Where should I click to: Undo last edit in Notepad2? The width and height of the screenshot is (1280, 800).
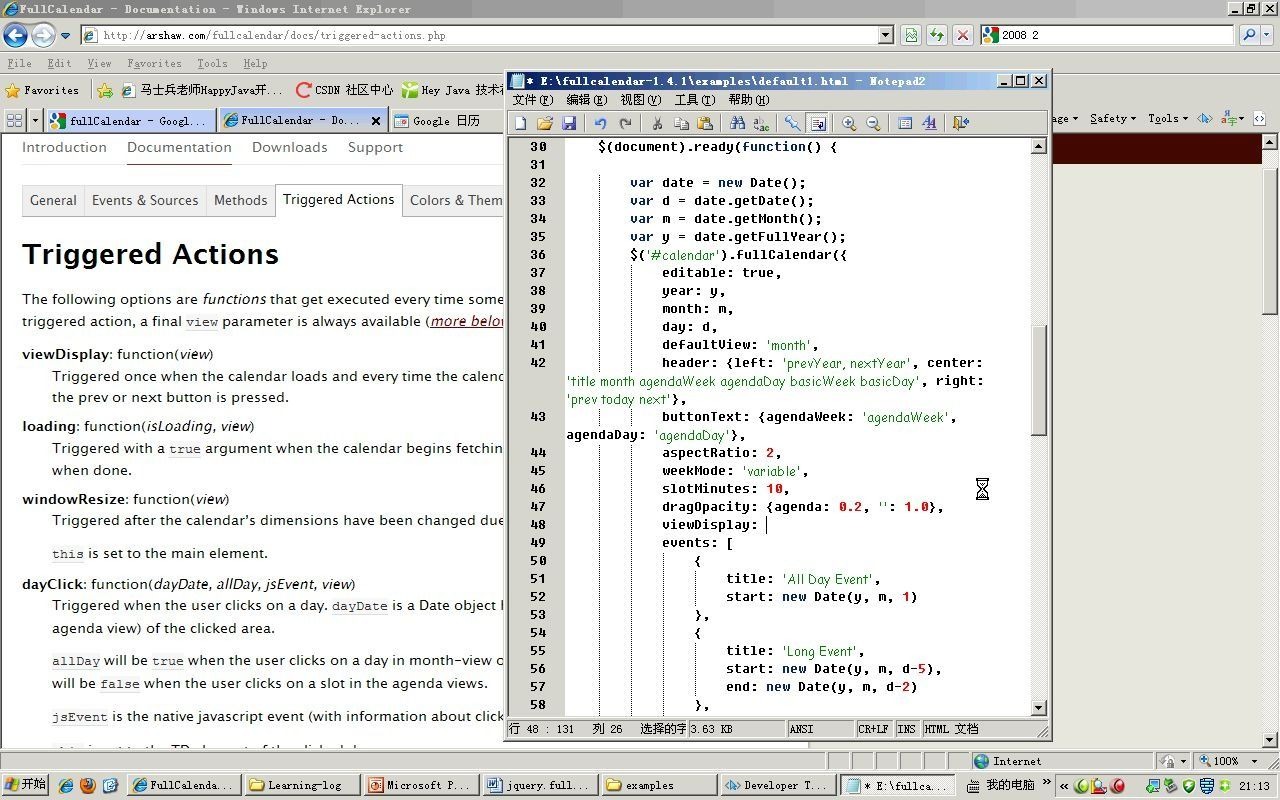coord(601,123)
